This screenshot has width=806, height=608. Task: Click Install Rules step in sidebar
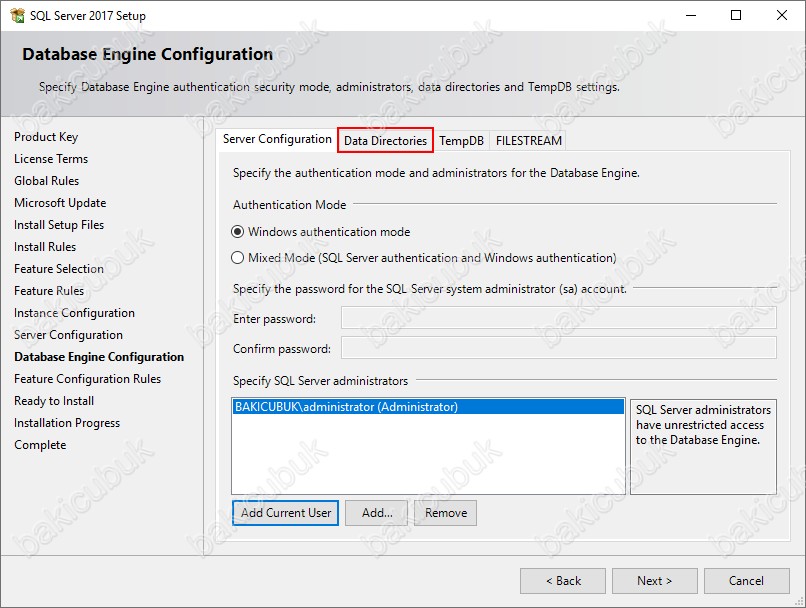coord(45,247)
